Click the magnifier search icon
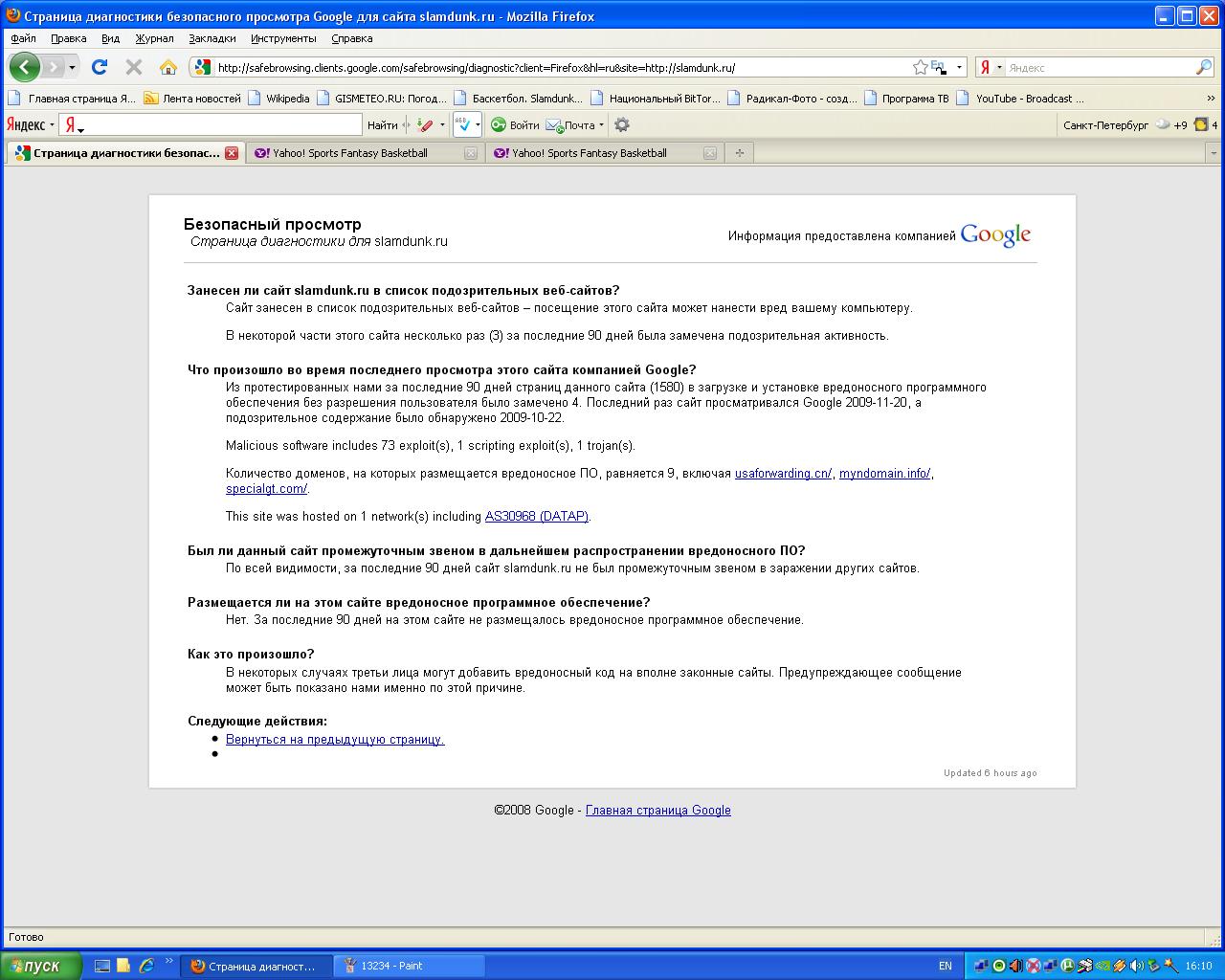 (1204, 67)
